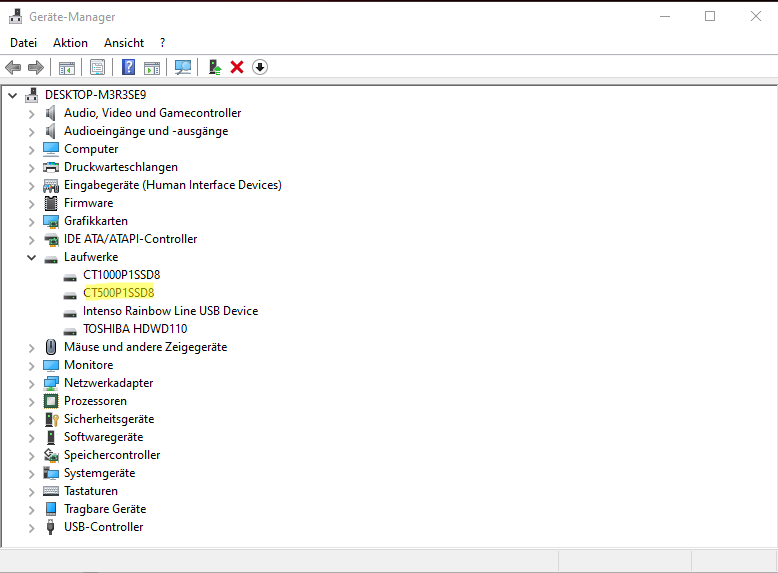
Task: Click the drive icon beside TOSHIBA HDWD110
Action: tap(70, 331)
